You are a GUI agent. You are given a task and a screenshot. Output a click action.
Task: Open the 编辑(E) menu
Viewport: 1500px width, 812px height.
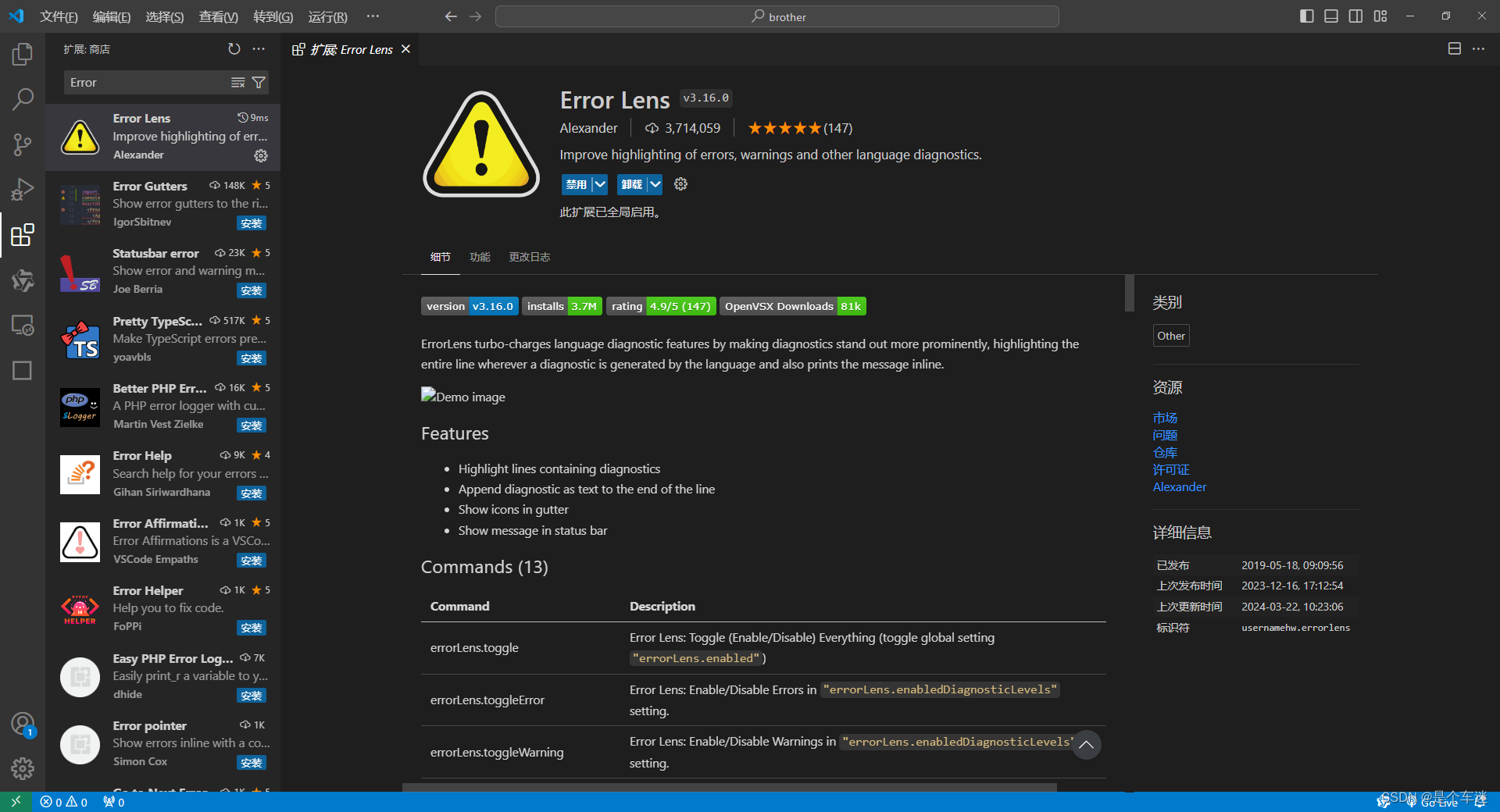pos(112,16)
